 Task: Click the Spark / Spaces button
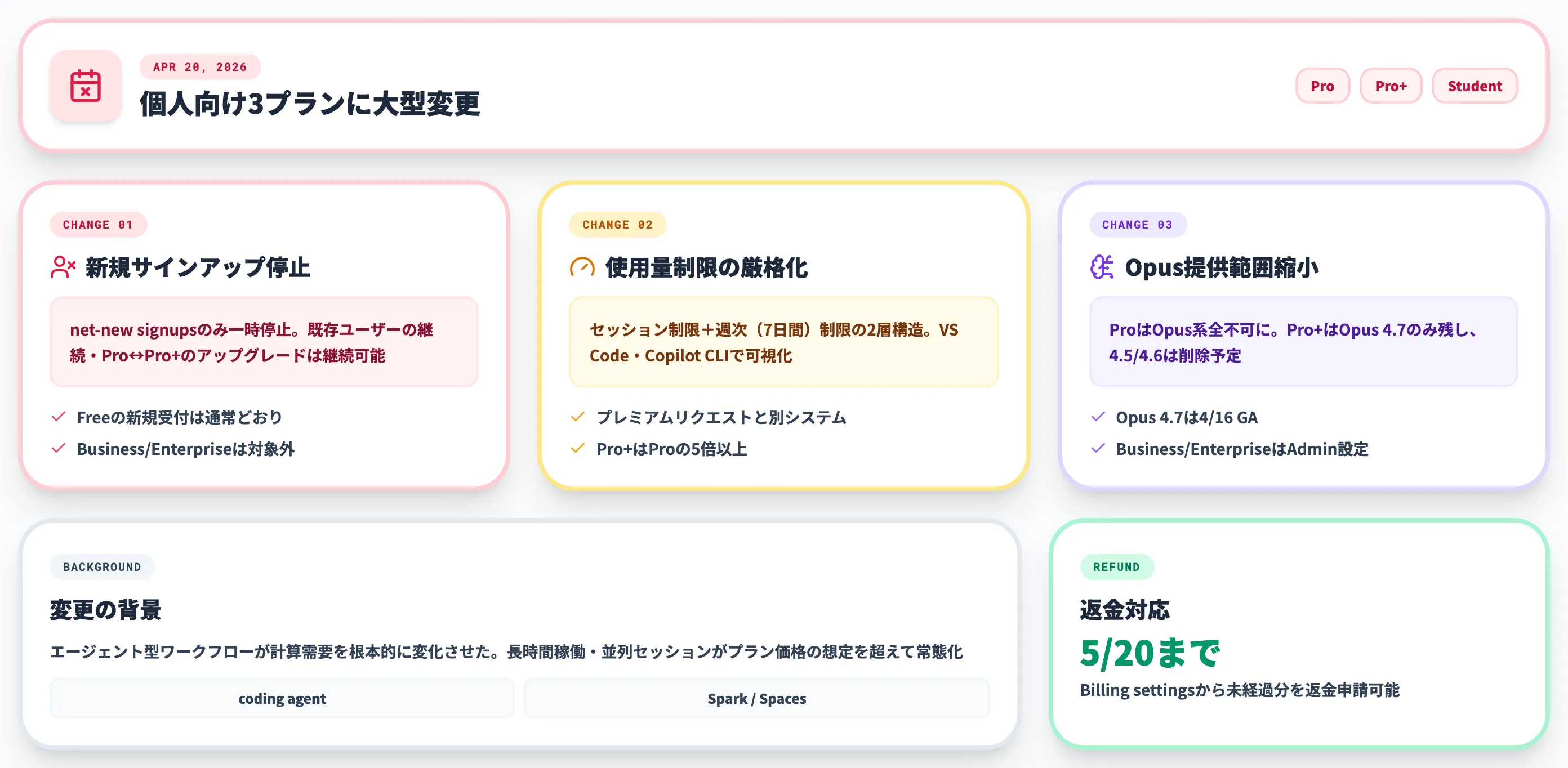(756, 698)
